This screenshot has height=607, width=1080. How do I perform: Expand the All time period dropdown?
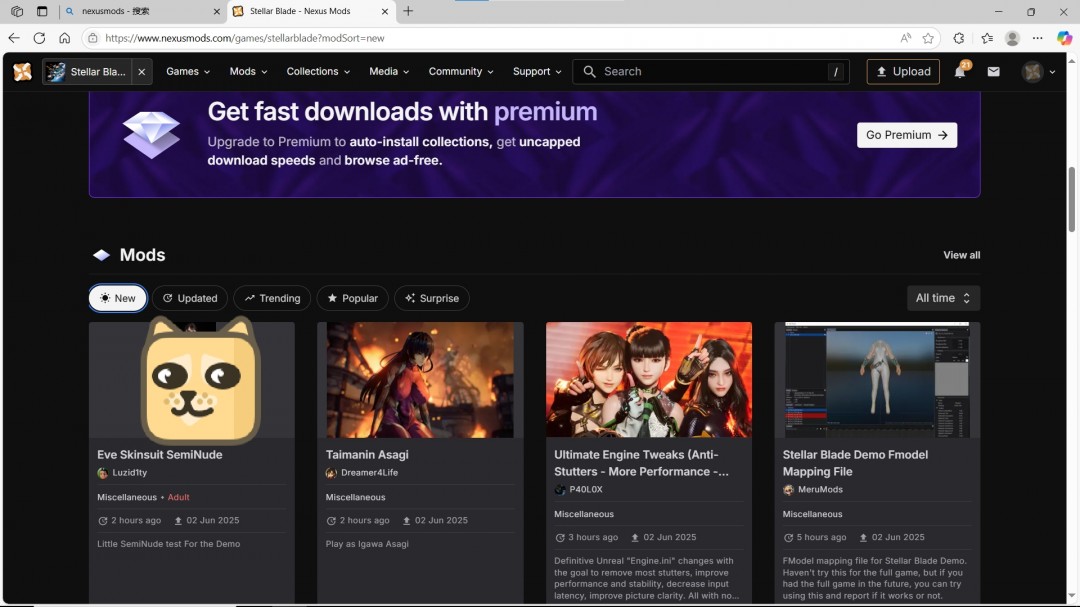coord(943,298)
